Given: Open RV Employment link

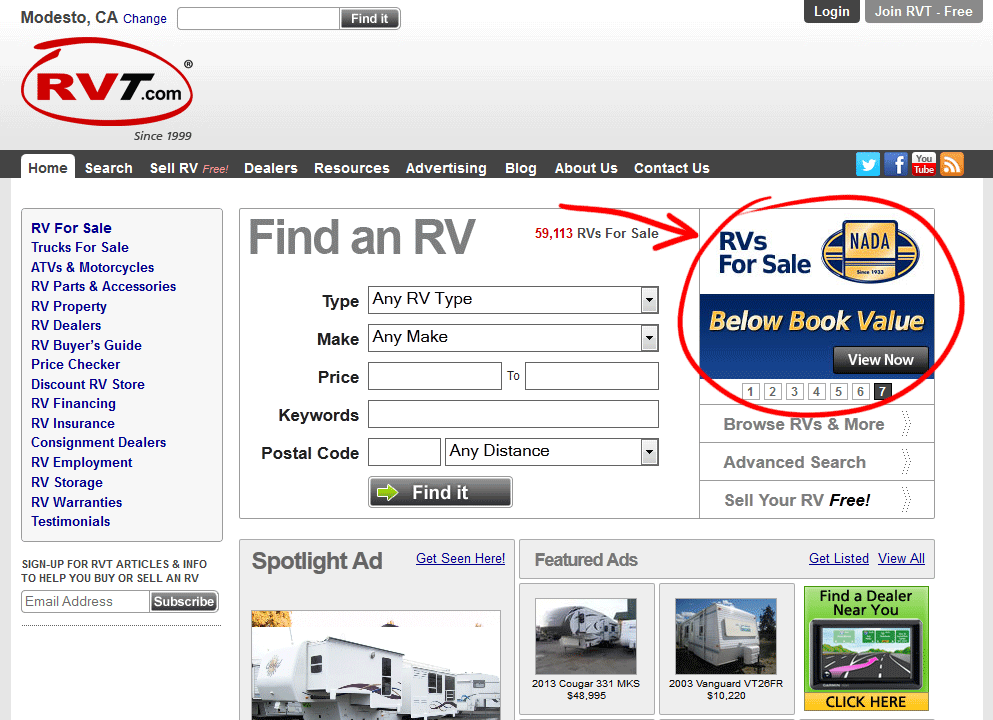Looking at the screenshot, I should pyautogui.click(x=82, y=462).
